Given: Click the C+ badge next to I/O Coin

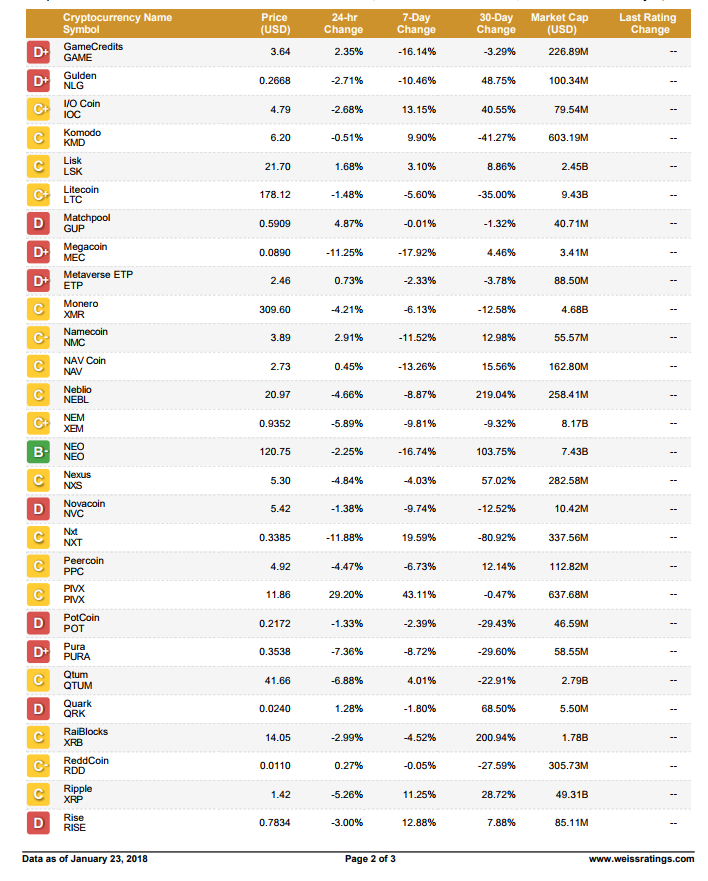Looking at the screenshot, I should [38, 110].
